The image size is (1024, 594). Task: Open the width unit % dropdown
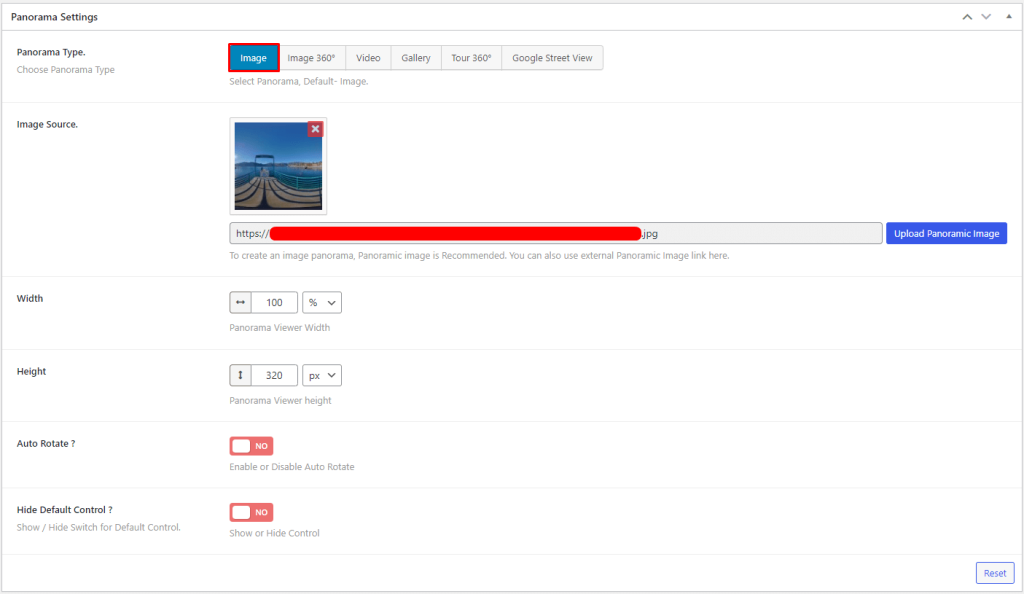[x=322, y=302]
